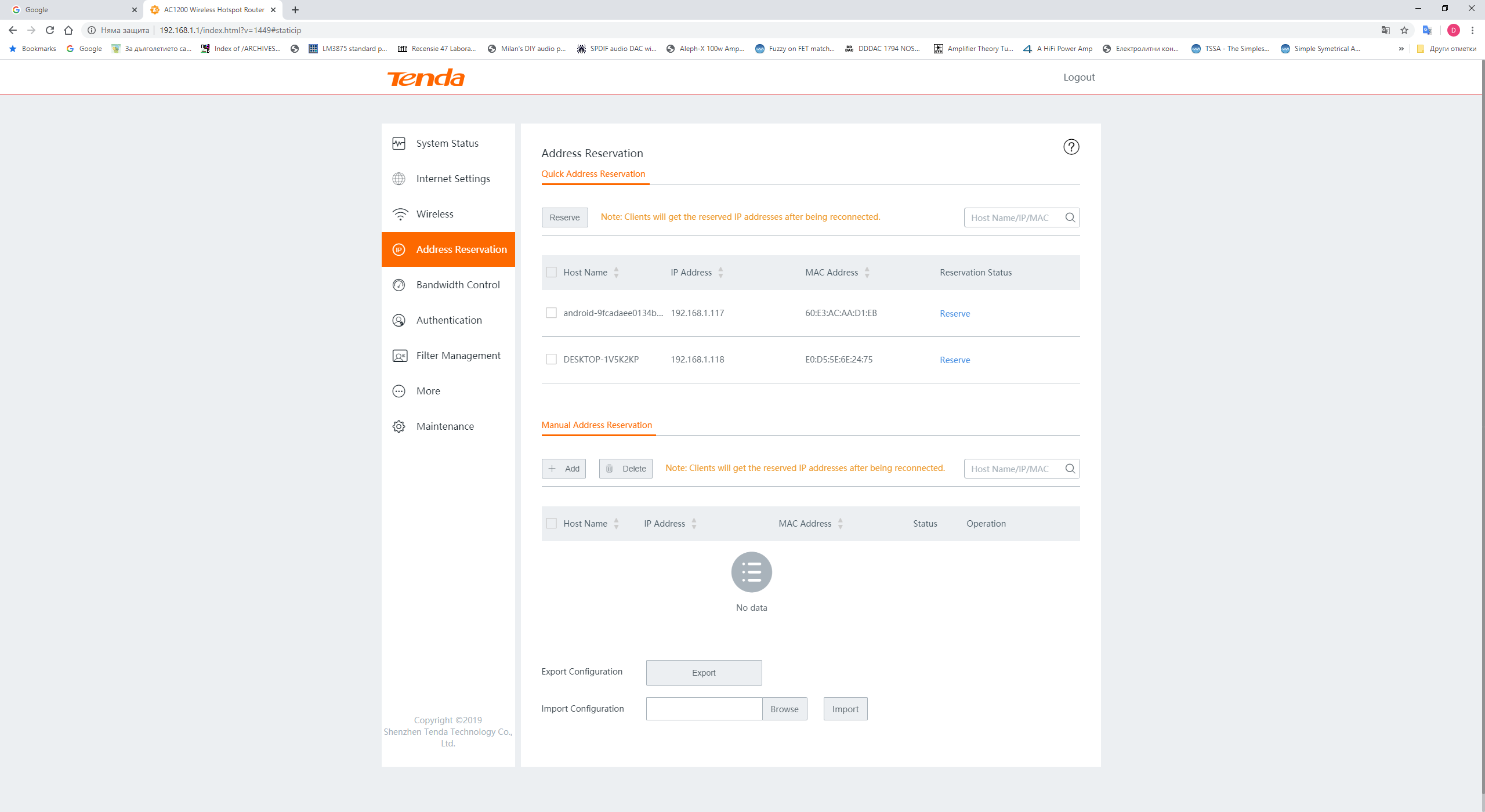Click the Google Translate extension icon
The width and height of the screenshot is (1485, 812).
1428,30
